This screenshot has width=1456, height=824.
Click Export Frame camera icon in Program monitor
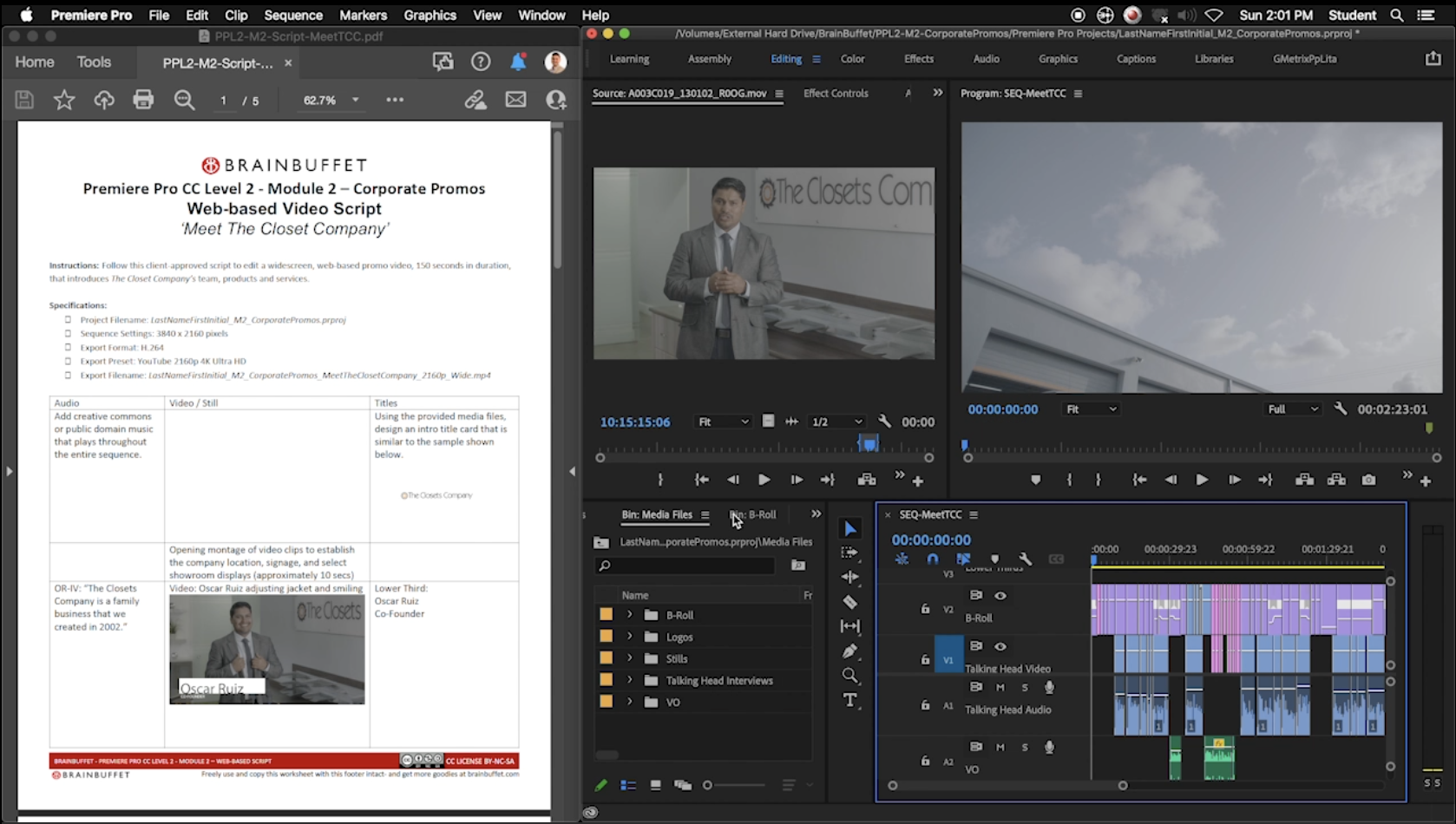1368,480
